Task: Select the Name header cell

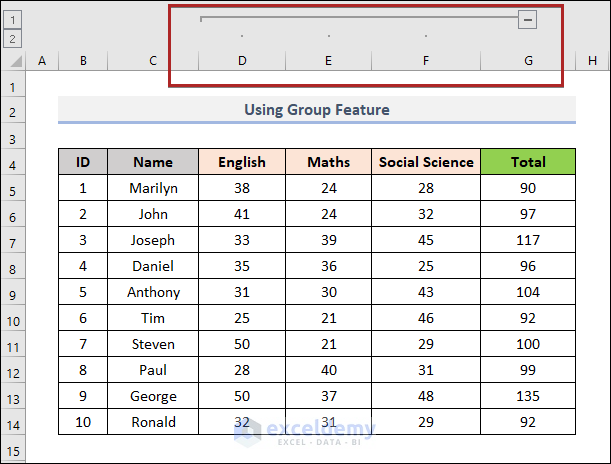Action: (x=153, y=162)
